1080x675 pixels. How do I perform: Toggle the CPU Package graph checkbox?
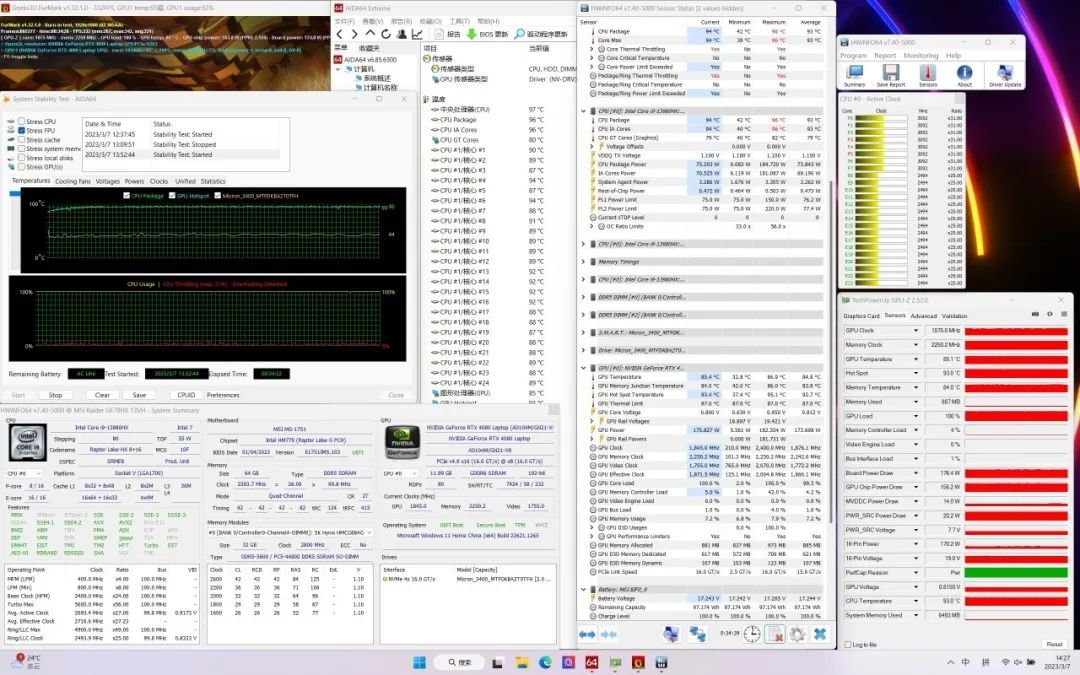pyautogui.click(x=126, y=196)
